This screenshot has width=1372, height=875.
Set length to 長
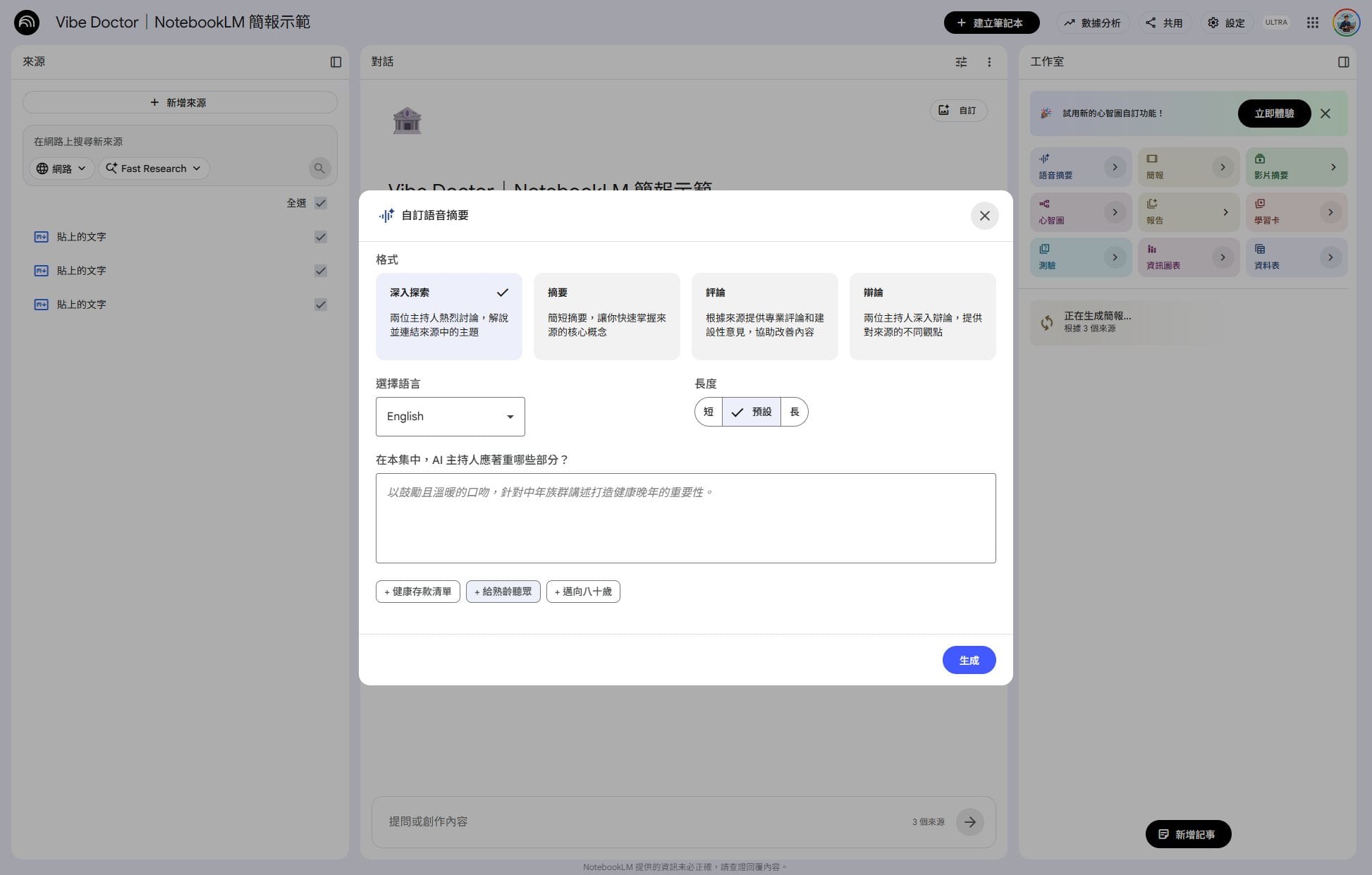coord(795,412)
